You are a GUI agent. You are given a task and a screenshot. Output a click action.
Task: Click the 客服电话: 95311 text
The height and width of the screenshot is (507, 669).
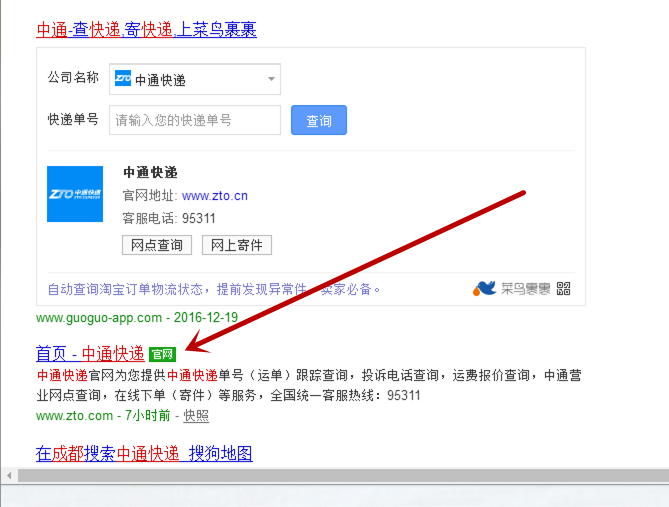[x=169, y=219]
